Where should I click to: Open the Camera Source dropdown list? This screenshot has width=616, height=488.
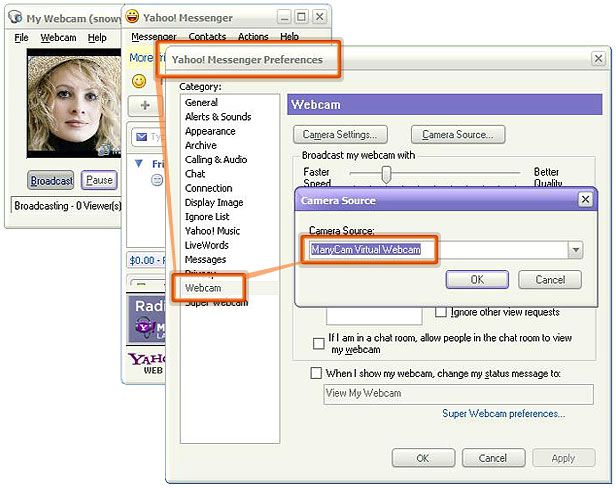575,250
